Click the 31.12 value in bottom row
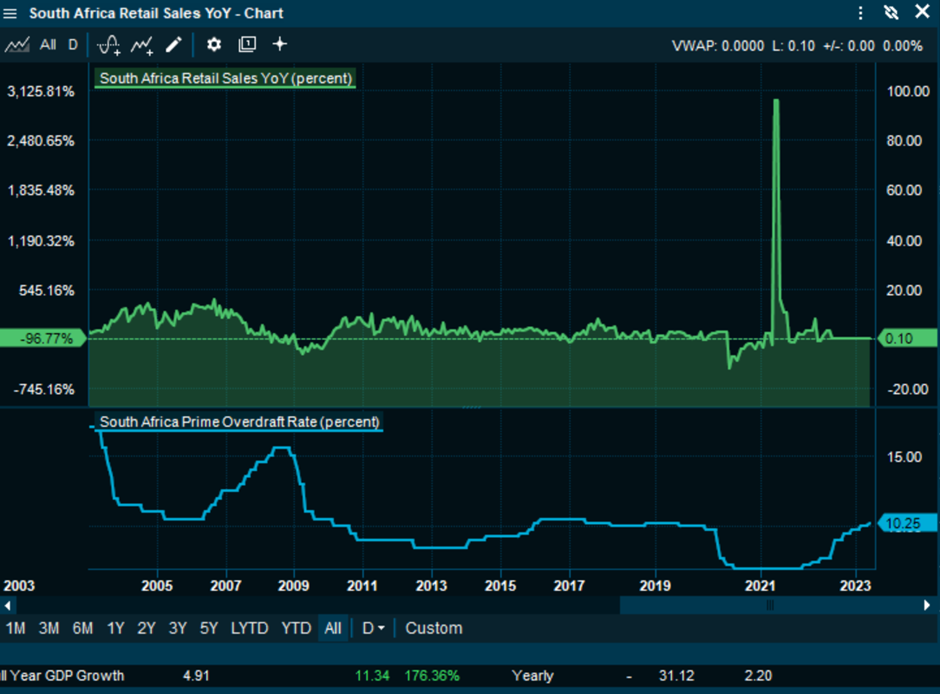Viewport: 940px width, 694px height. coord(676,675)
